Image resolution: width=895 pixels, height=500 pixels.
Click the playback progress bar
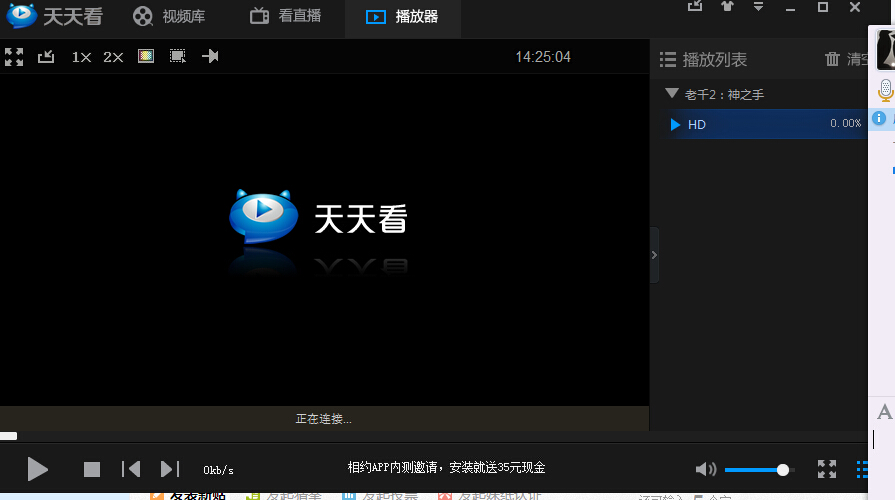pyautogui.click(x=434, y=437)
